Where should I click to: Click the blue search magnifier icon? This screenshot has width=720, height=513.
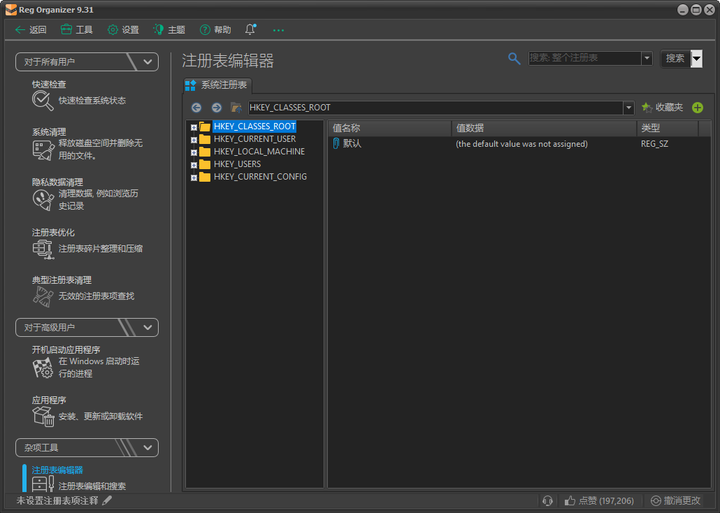(514, 58)
